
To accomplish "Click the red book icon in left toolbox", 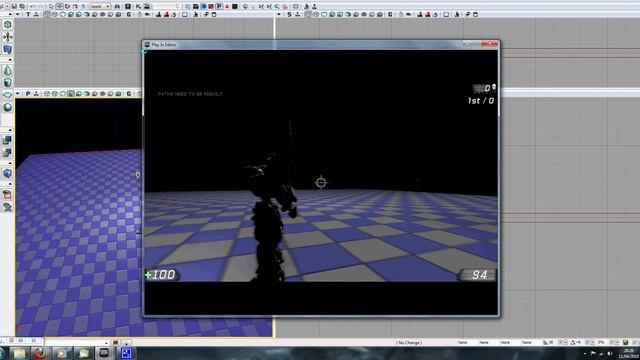I will 7,194.
